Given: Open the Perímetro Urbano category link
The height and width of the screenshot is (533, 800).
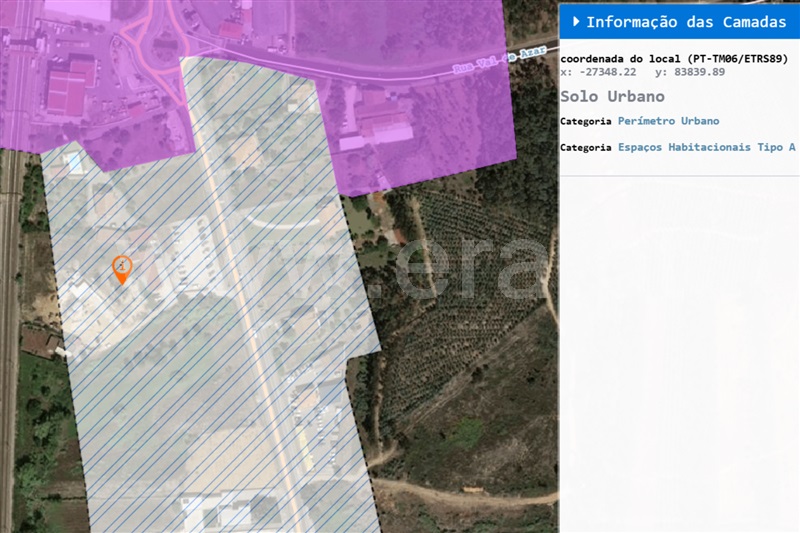Looking at the screenshot, I should [668, 121].
